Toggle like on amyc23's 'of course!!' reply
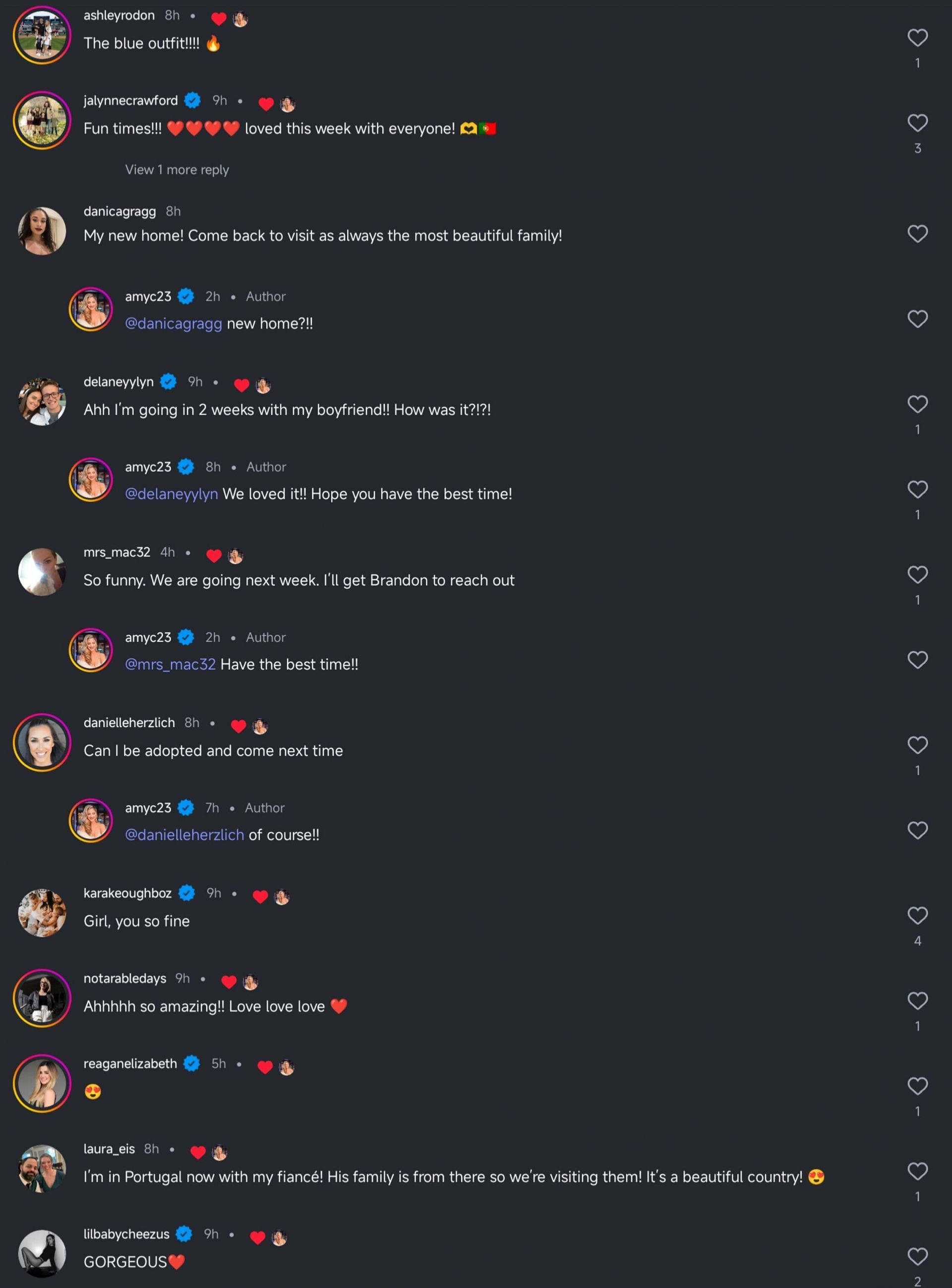This screenshot has width=952, height=1288. coord(917,830)
